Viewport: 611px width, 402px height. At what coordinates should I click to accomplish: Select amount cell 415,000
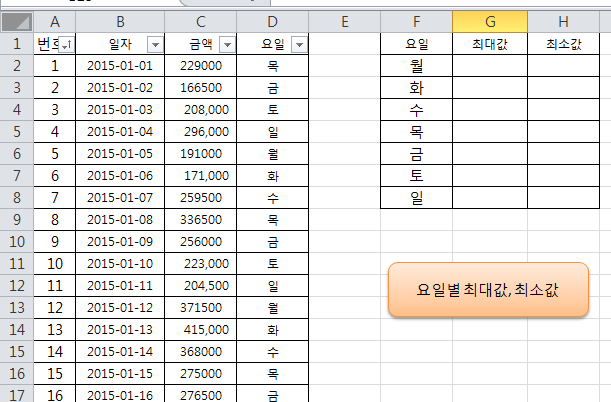point(200,330)
